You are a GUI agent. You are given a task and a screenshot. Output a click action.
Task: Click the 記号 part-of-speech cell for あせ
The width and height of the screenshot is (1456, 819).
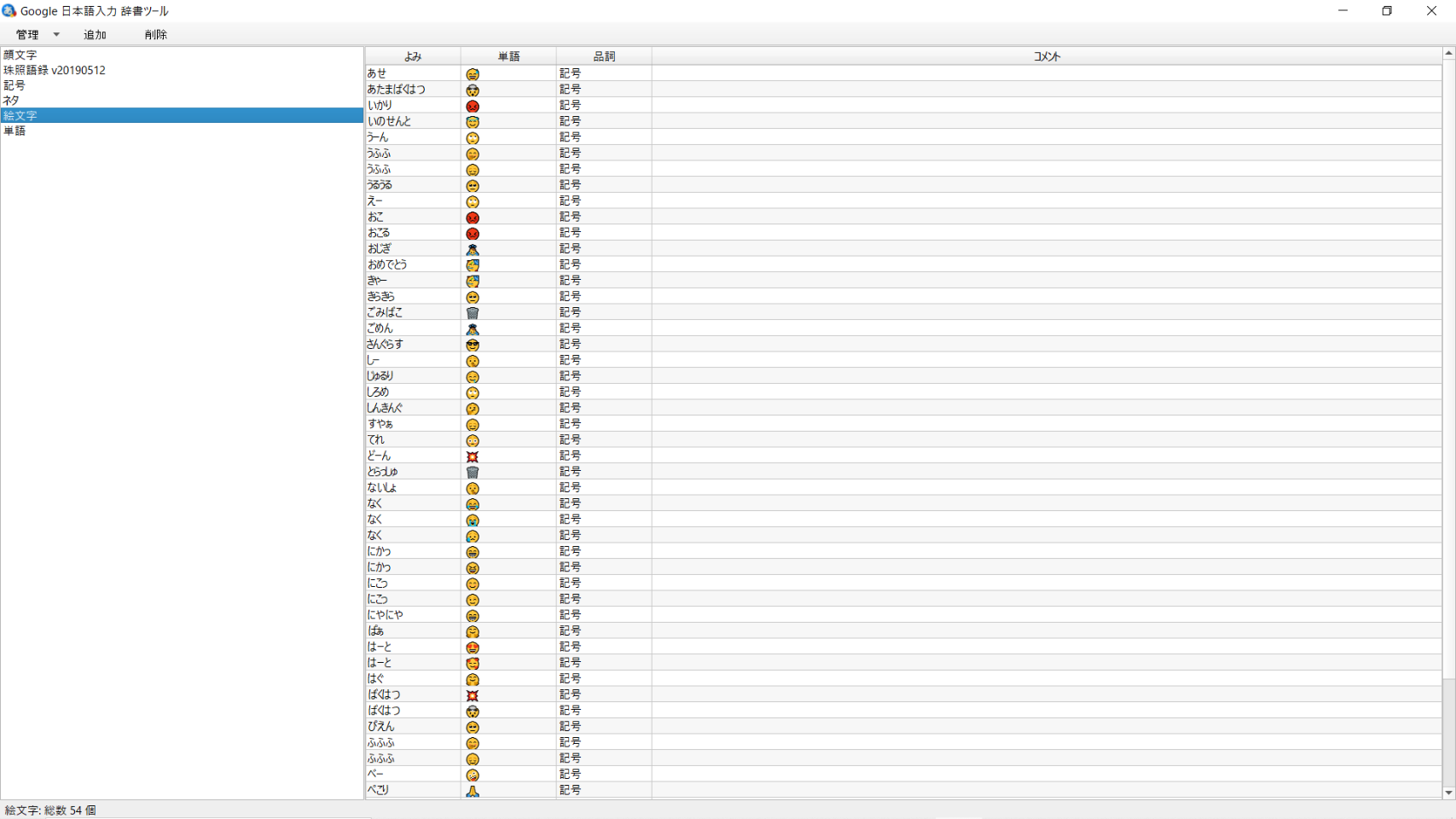(570, 73)
